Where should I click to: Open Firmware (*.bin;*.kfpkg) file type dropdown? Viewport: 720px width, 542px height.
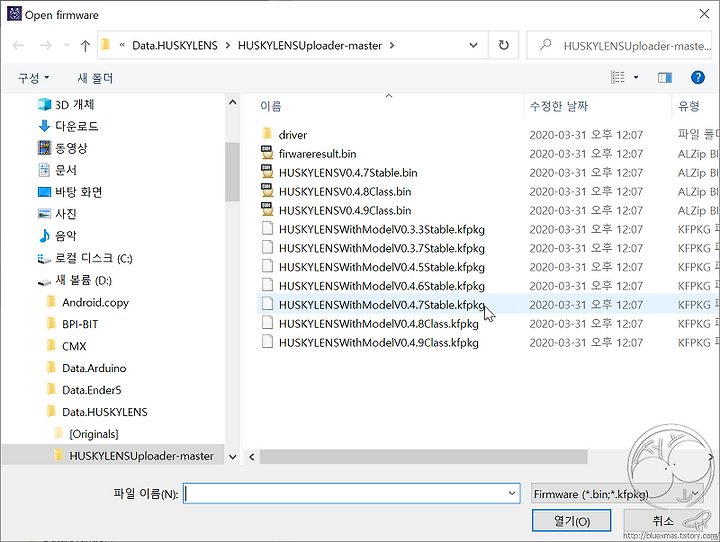617,494
